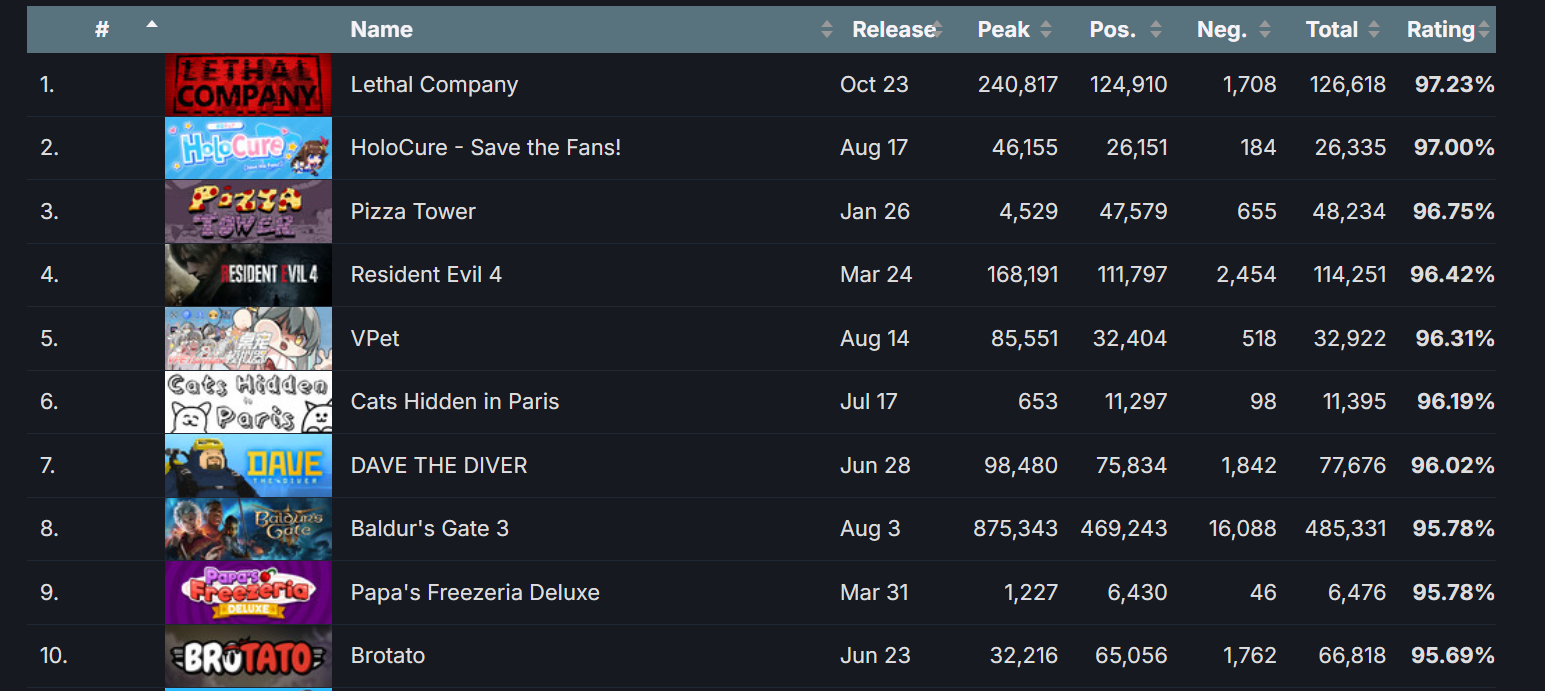1545x691 pixels.
Task: Sort the table by Name column
Action: tap(382, 30)
